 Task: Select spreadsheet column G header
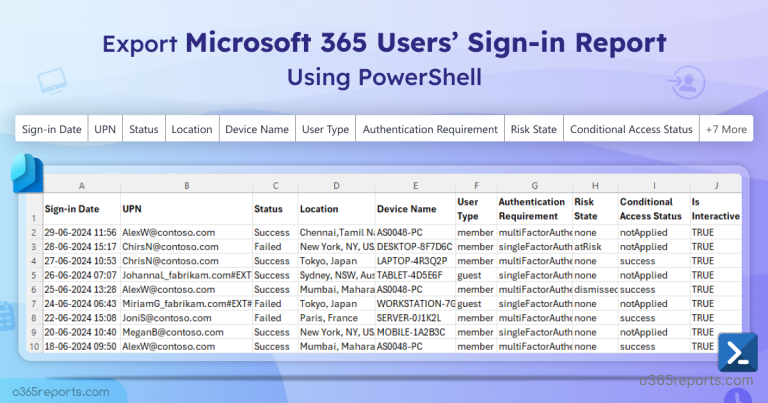[x=534, y=186]
